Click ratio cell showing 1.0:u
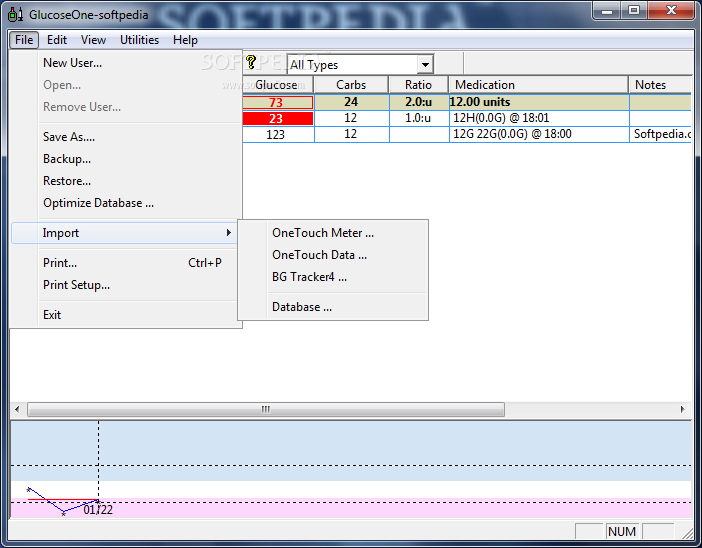The width and height of the screenshot is (702, 548). pos(419,118)
